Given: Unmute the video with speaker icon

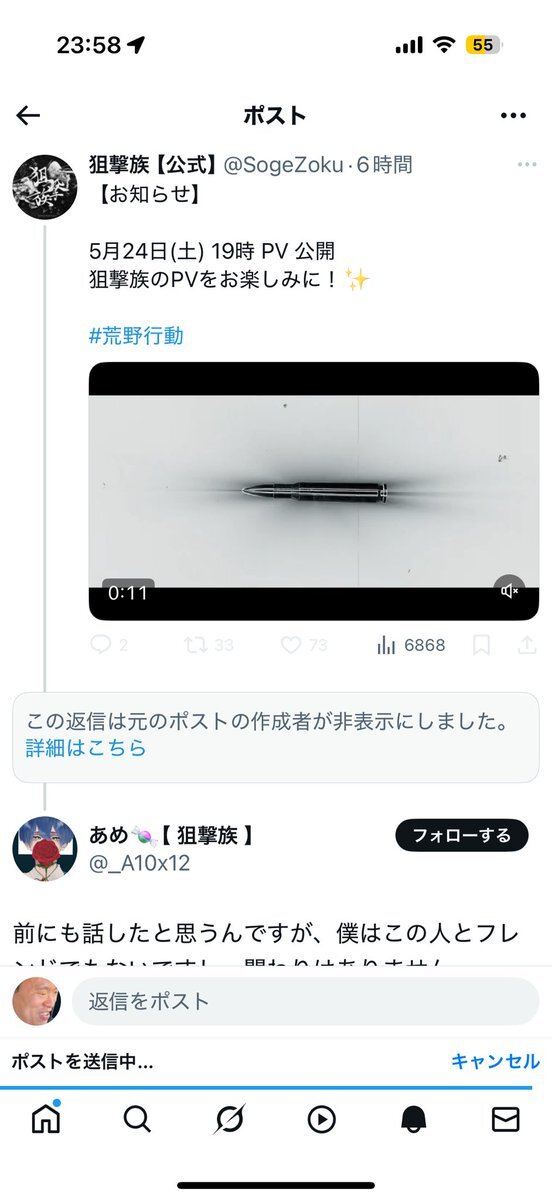Looking at the screenshot, I should (x=510, y=591).
